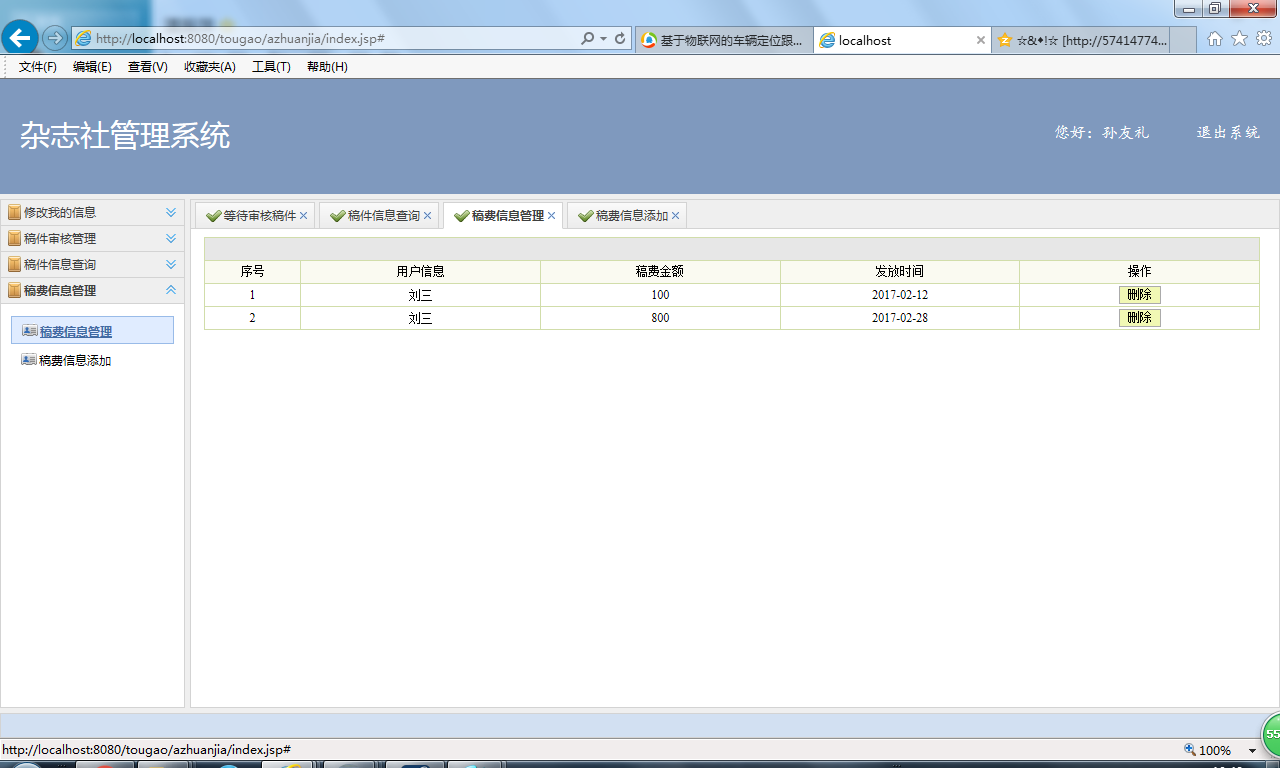
Task: Click folder icon beside 修改我的信息
Action: (x=14, y=212)
